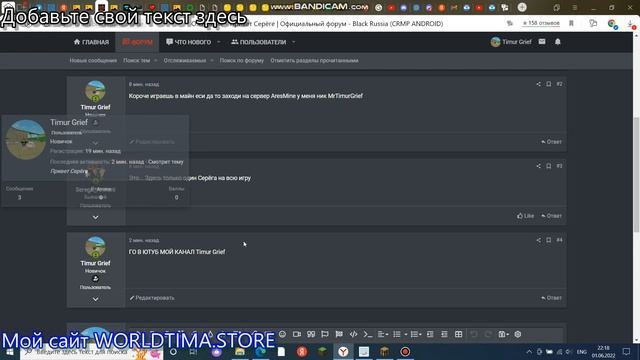Edit post #4 with Редактировать
The height and width of the screenshot is (360, 640).
(152, 298)
